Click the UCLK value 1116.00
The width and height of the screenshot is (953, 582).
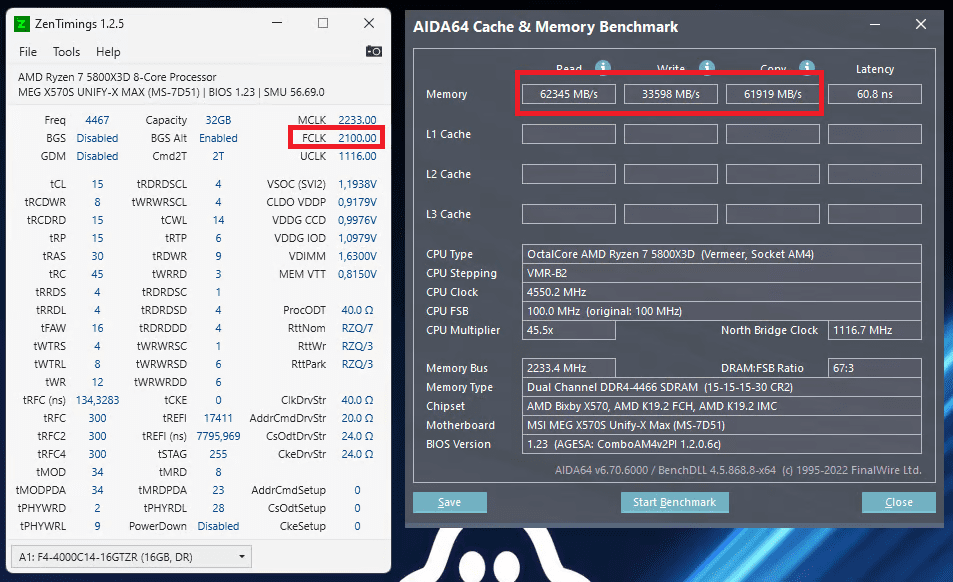357,156
